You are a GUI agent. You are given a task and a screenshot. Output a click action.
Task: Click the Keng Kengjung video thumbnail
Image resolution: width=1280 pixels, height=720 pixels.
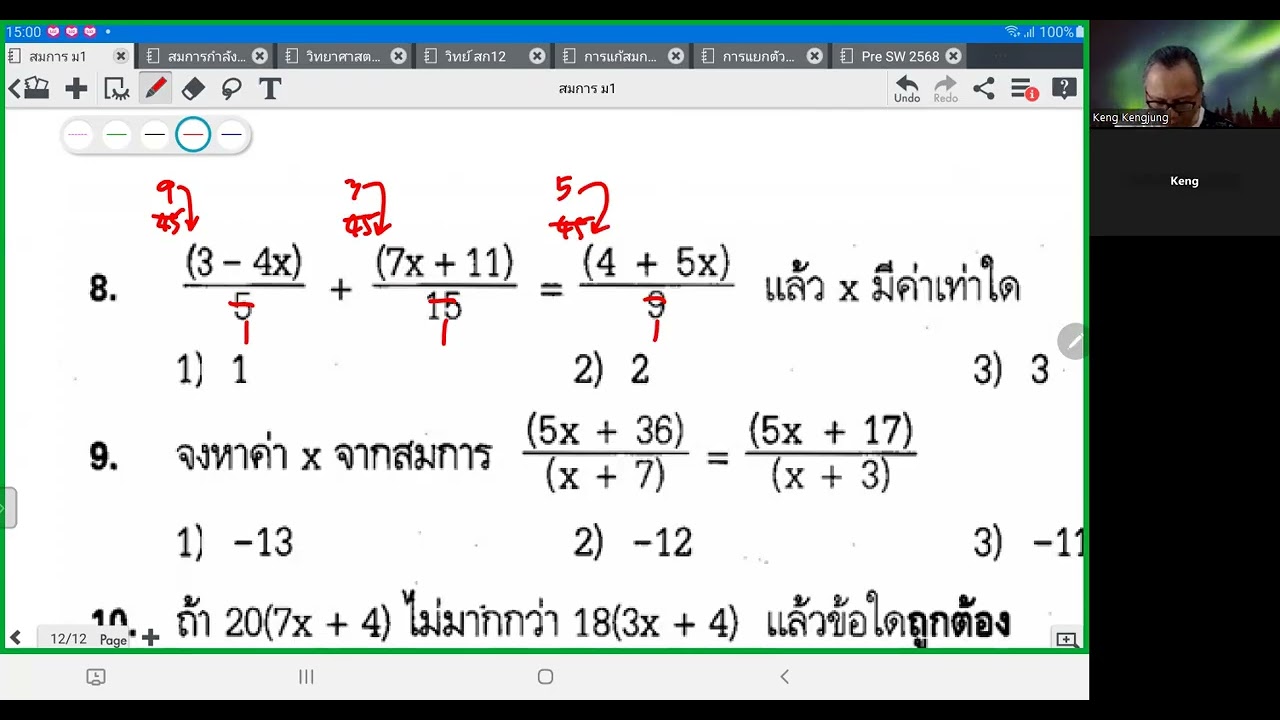pyautogui.click(x=1184, y=74)
